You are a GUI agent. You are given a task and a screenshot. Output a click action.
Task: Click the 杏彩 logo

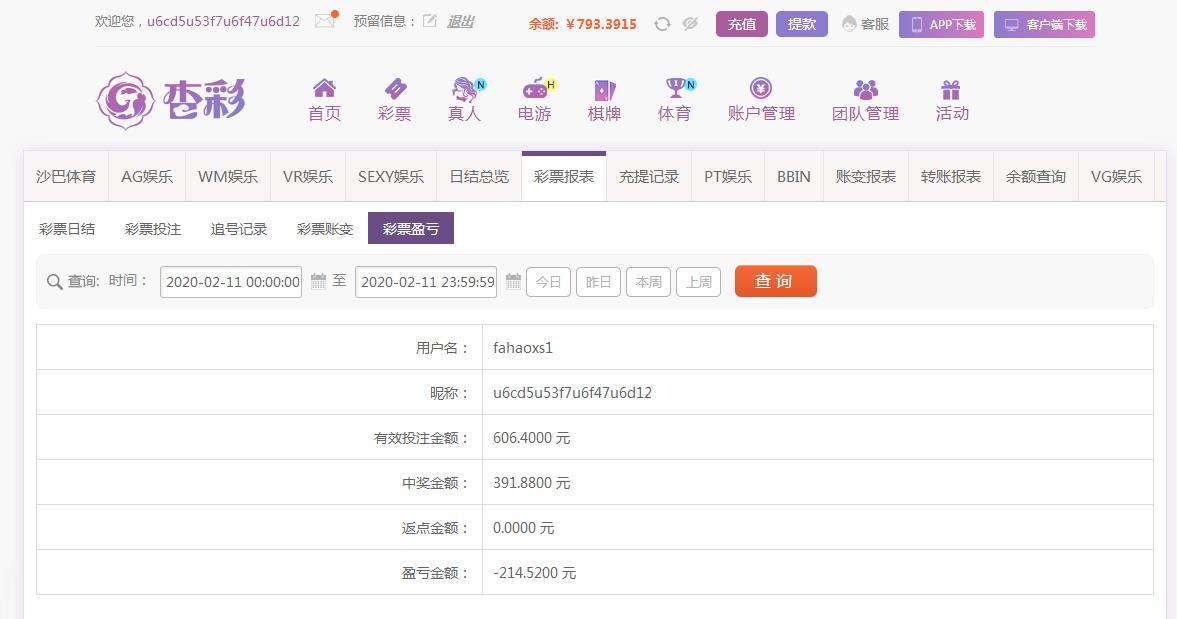pyautogui.click(x=171, y=100)
